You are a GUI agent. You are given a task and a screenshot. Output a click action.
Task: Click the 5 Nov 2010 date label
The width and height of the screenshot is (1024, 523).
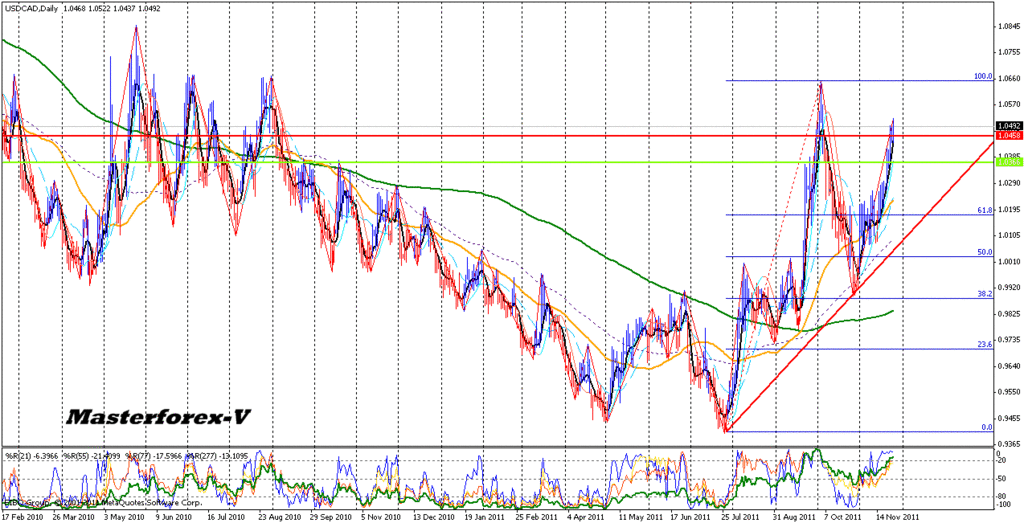coord(382,516)
